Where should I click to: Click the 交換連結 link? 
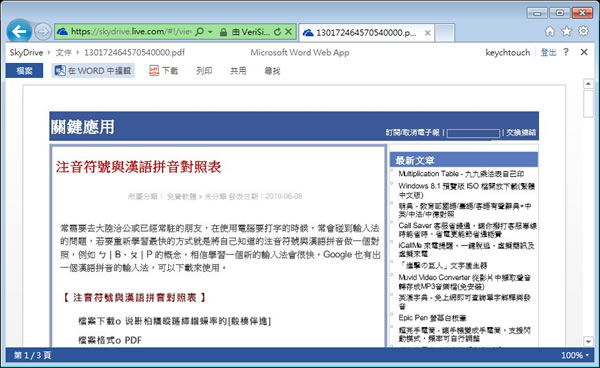click(x=521, y=133)
